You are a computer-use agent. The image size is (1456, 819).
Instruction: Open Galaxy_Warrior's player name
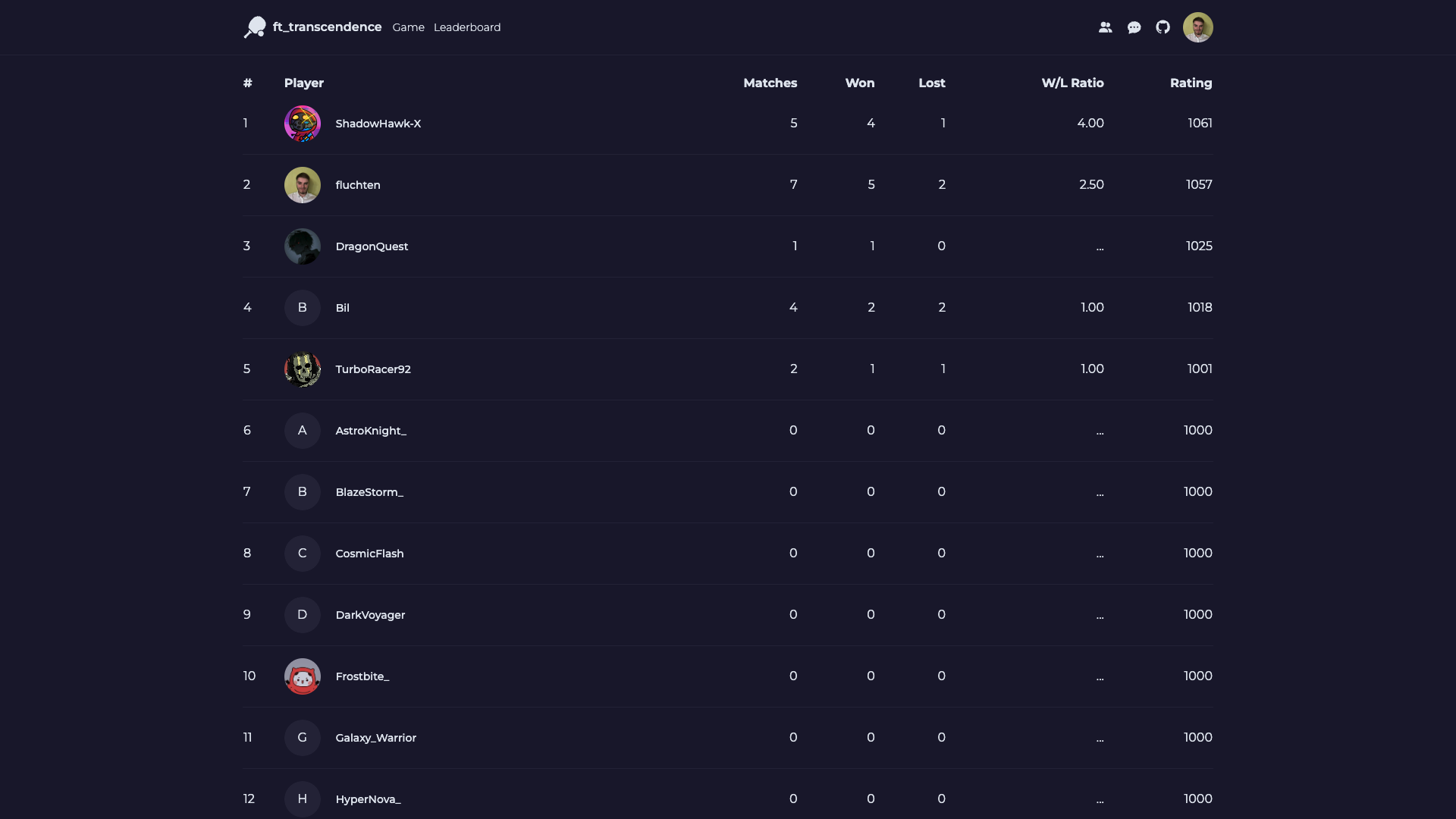375,738
